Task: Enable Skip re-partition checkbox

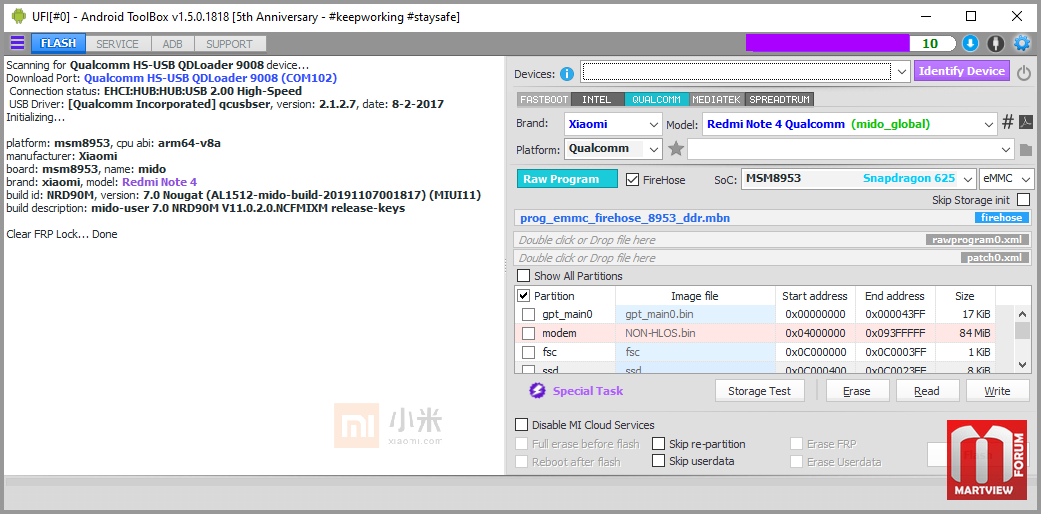Action: [658, 444]
